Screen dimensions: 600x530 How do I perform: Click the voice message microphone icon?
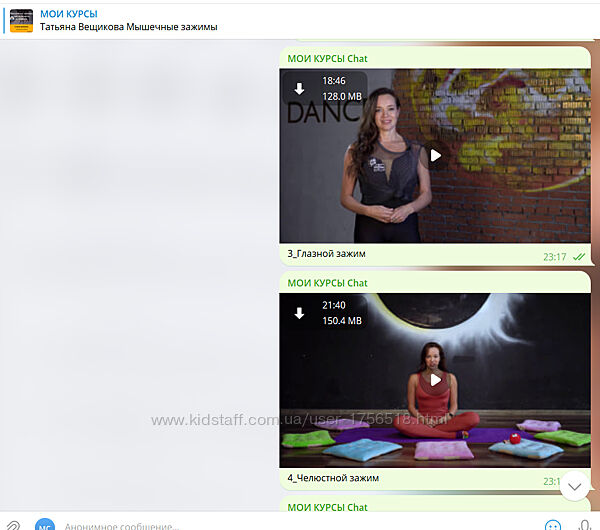click(585, 525)
